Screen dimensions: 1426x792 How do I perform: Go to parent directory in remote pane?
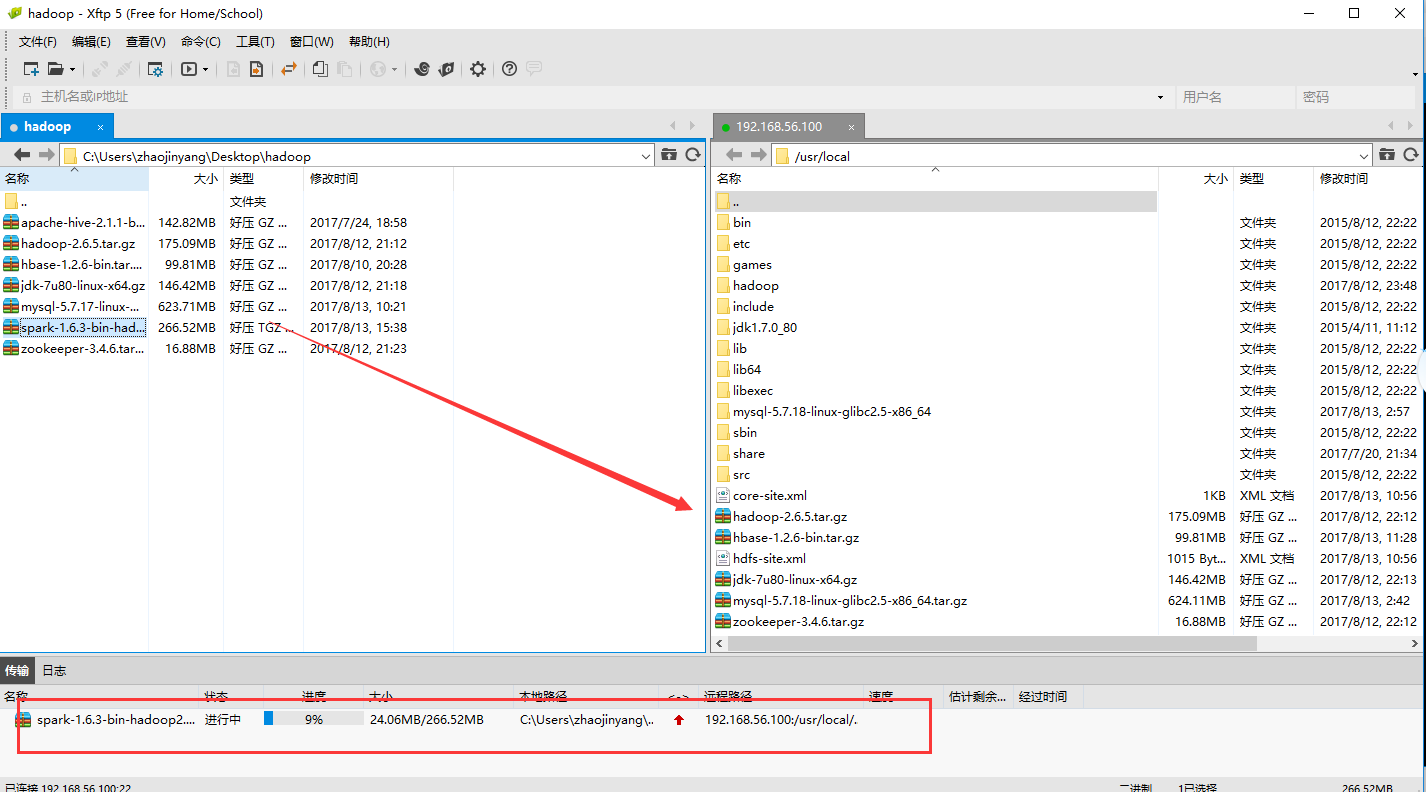[1387, 155]
